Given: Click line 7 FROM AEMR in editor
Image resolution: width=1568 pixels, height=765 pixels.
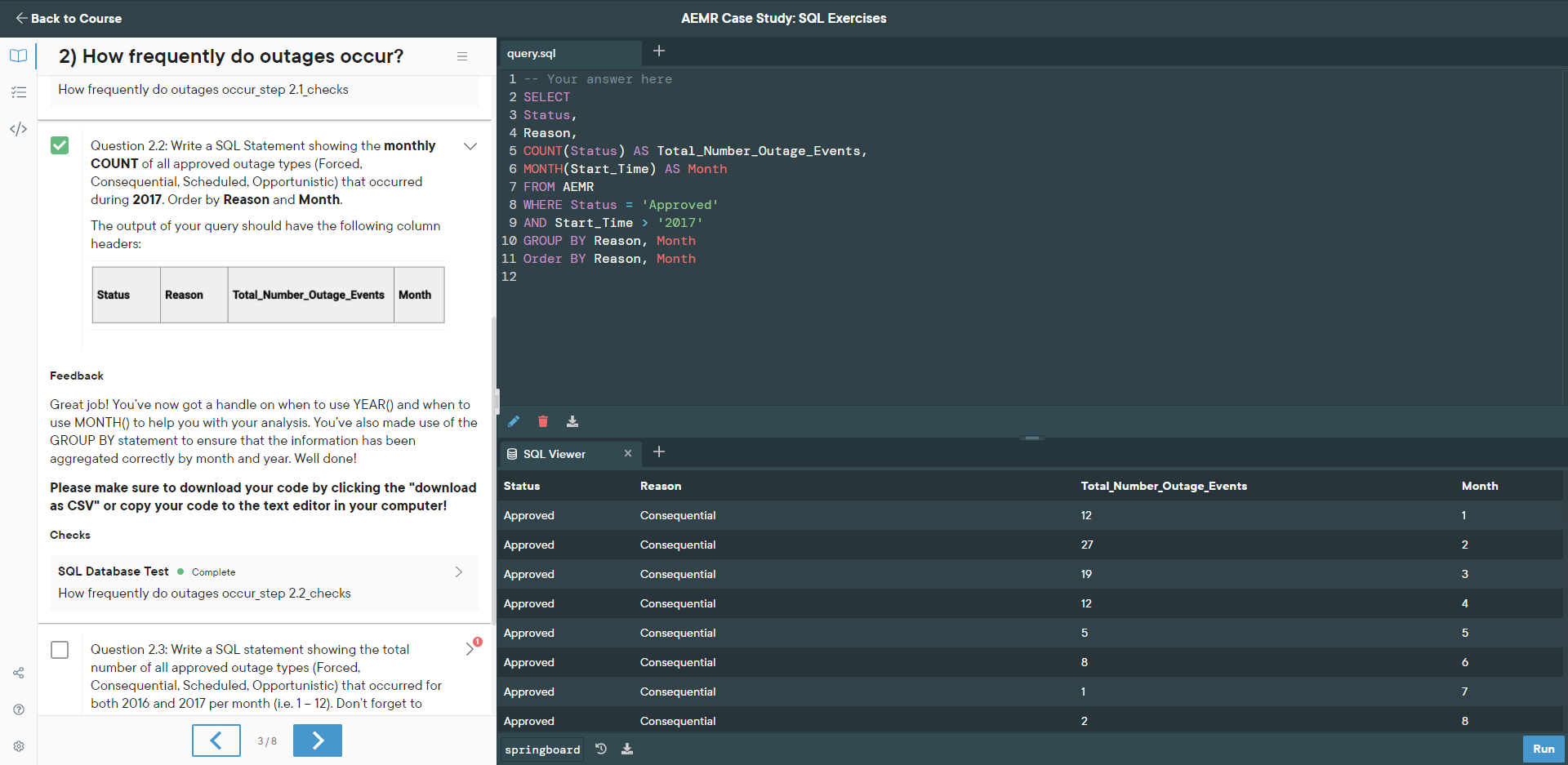Looking at the screenshot, I should pyautogui.click(x=559, y=187).
